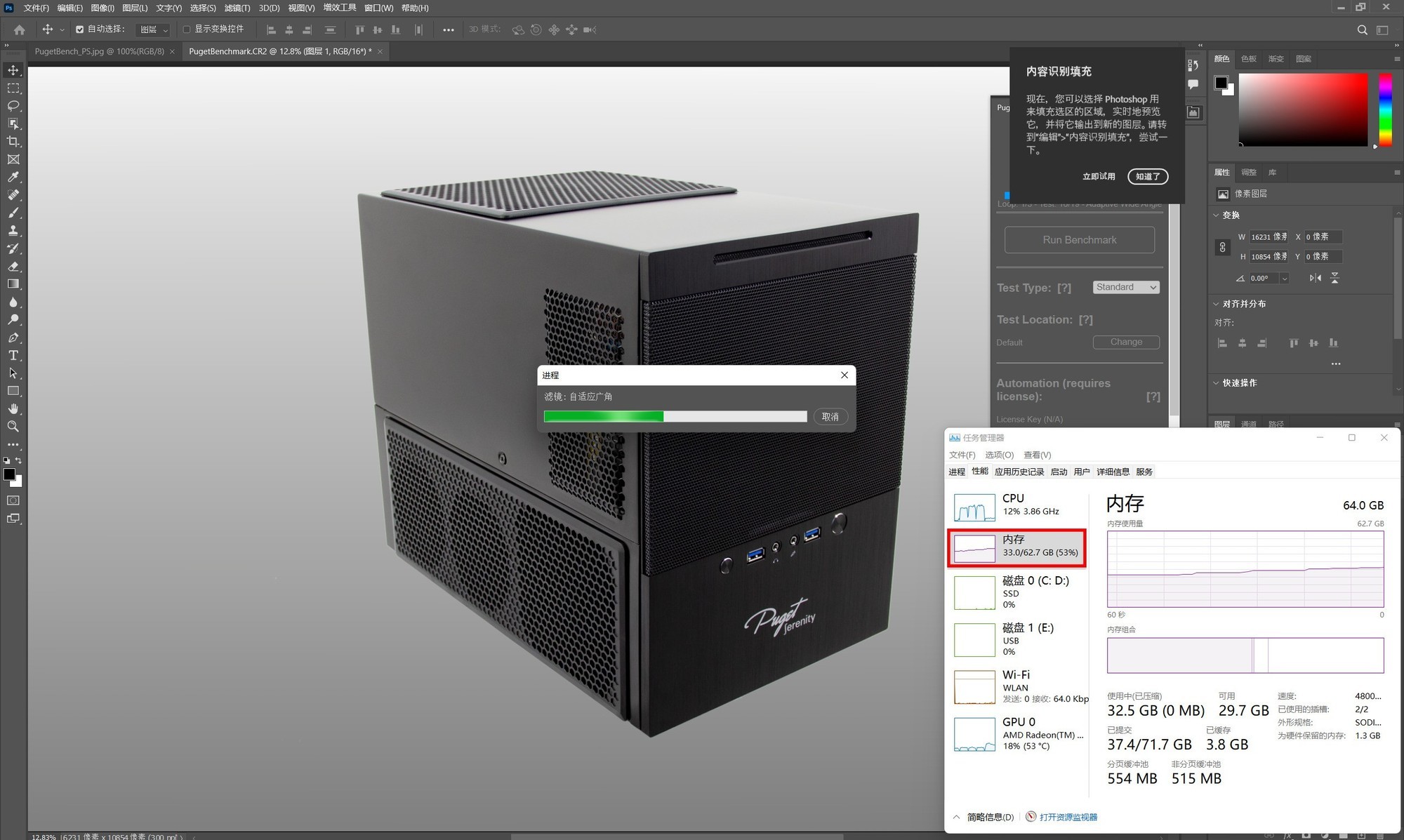Viewport: 1404px width, 840px height.
Task: Select the Horizontal Type tool
Action: [x=13, y=355]
